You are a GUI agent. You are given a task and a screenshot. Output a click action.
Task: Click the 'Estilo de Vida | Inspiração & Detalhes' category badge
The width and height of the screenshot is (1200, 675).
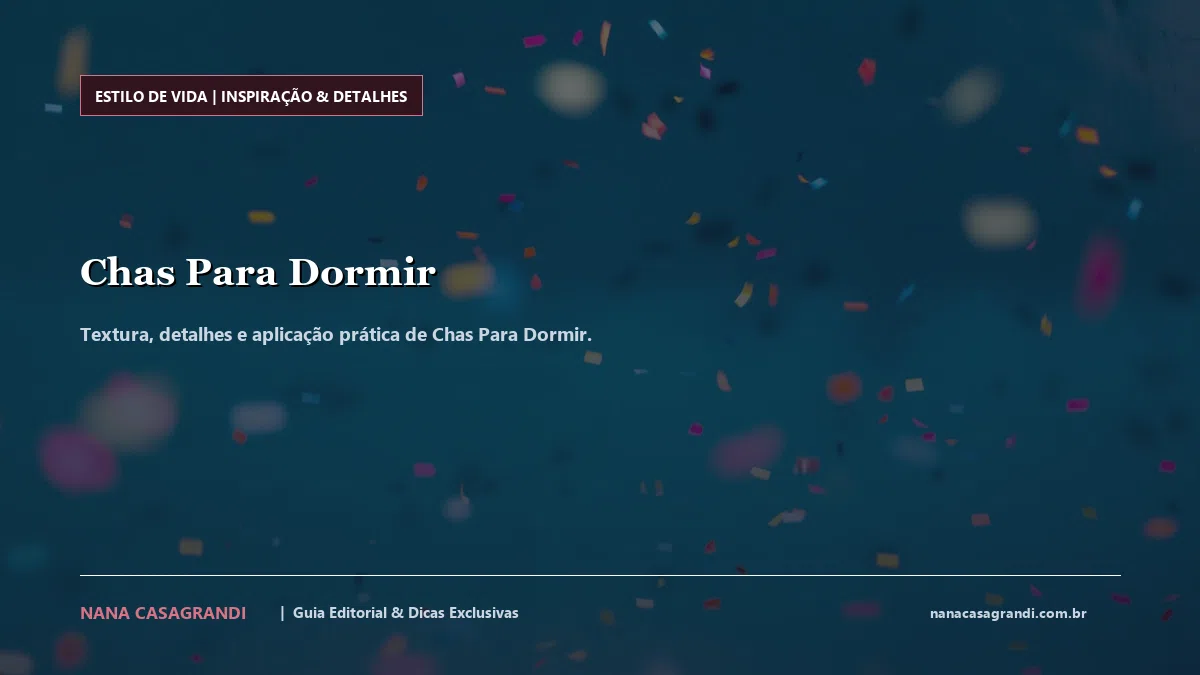[251, 96]
